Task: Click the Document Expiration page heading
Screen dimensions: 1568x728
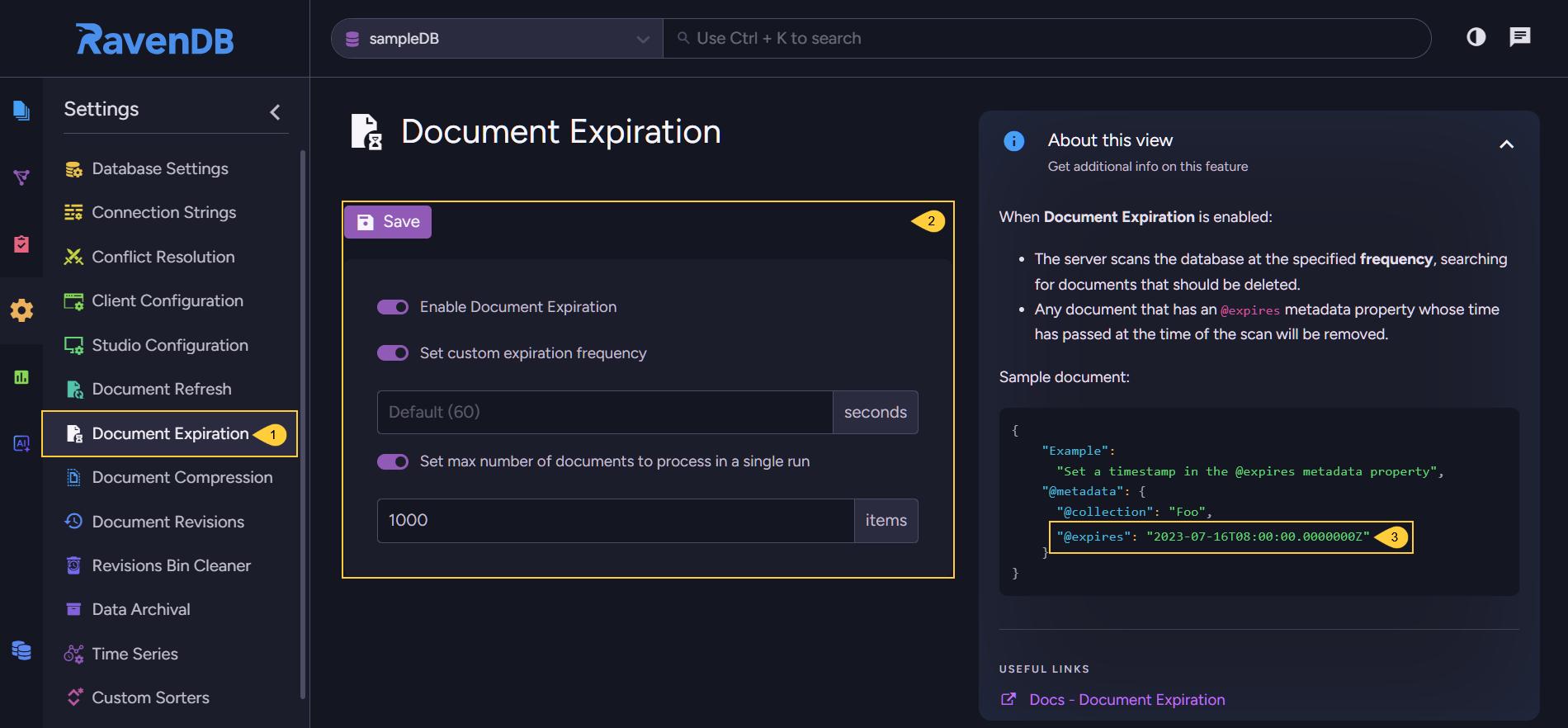Action: [560, 132]
